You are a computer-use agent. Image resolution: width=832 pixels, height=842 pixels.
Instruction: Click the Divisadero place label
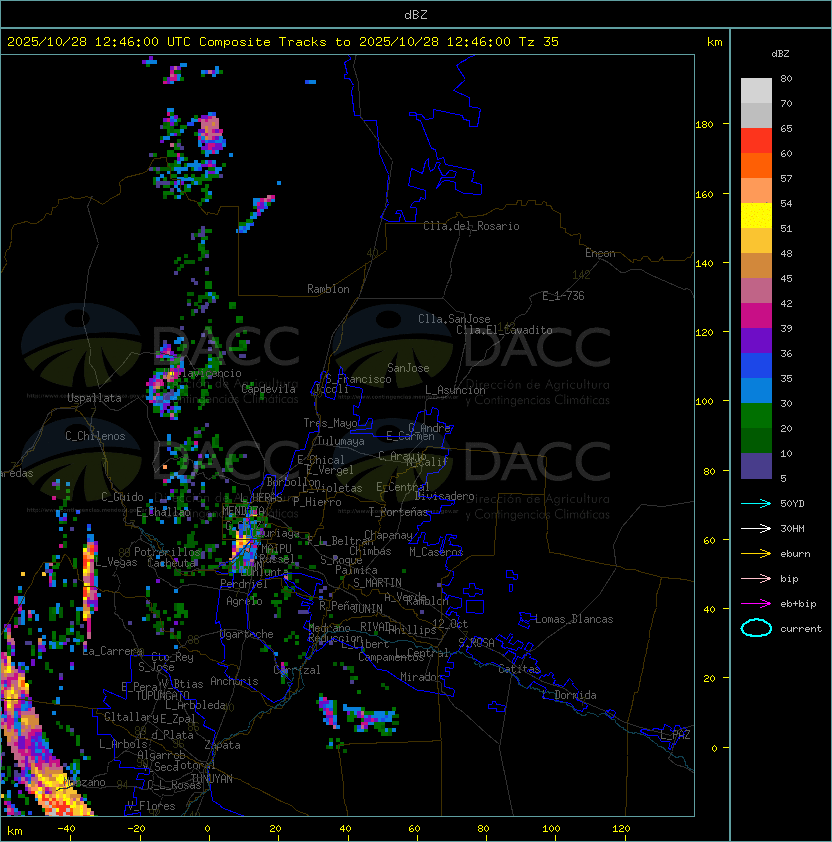coord(444,496)
